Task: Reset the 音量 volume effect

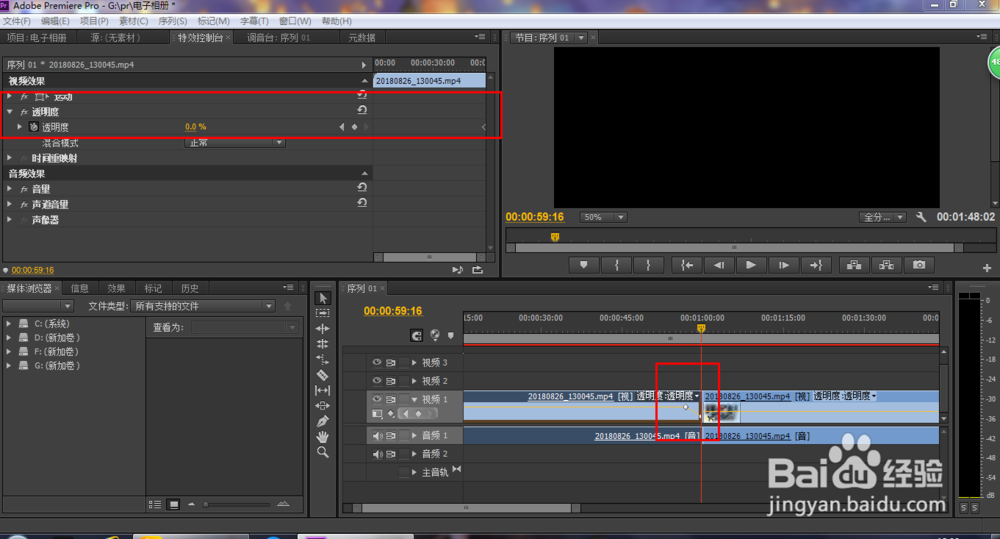Action: tap(362, 188)
